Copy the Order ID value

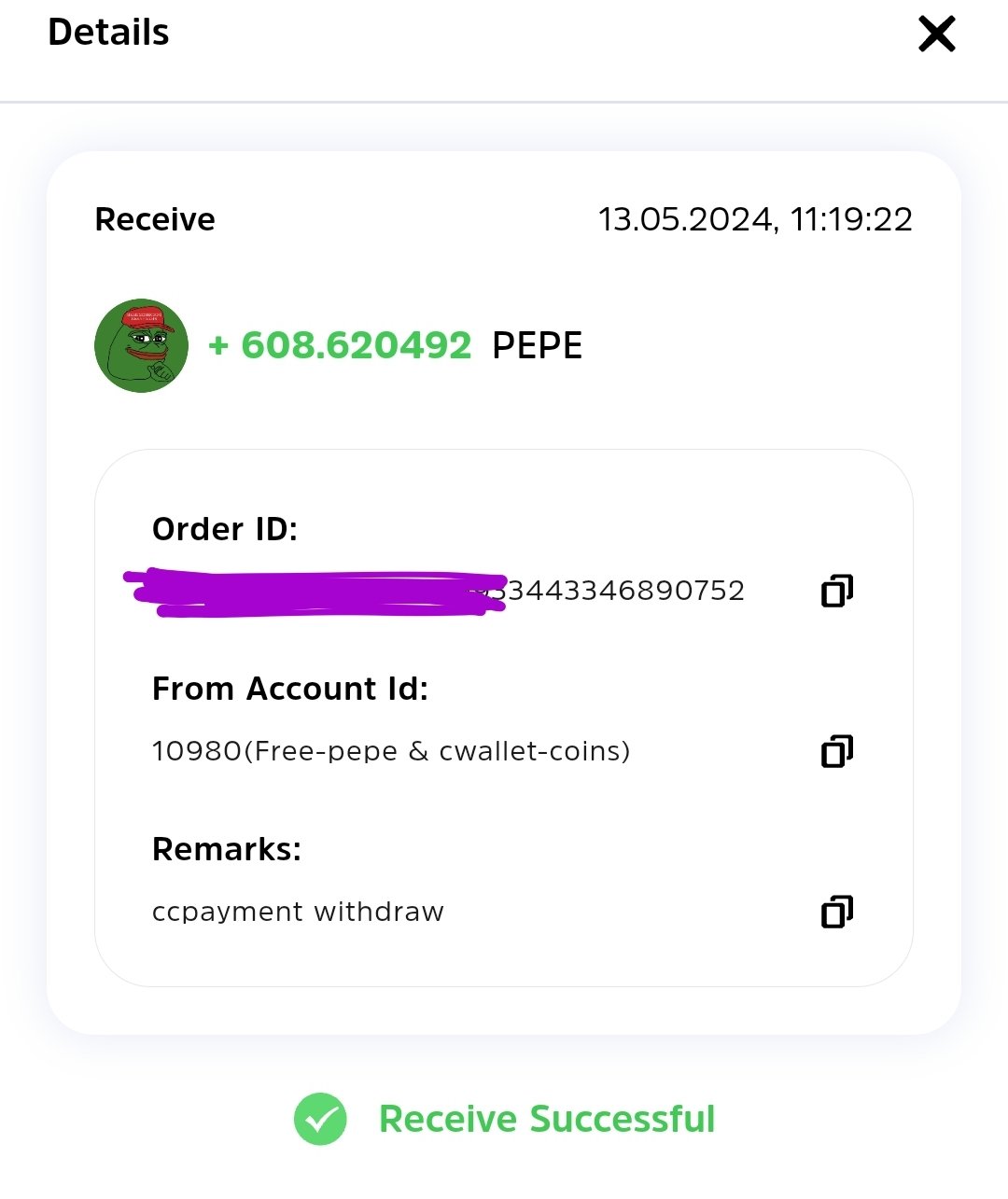[x=837, y=591]
